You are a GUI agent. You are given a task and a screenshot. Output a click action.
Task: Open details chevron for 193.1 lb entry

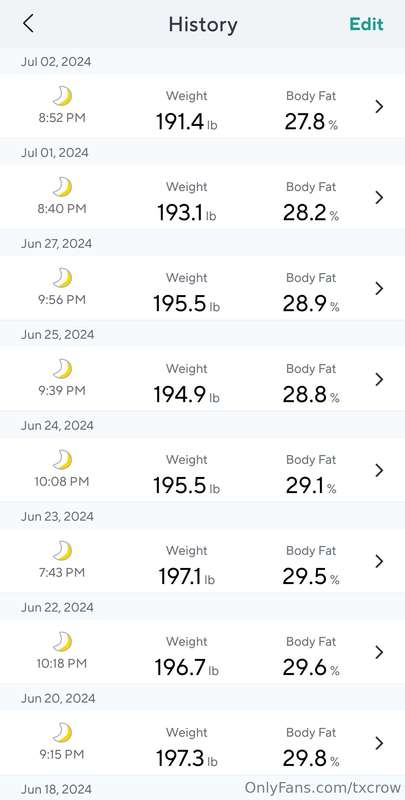379,197
